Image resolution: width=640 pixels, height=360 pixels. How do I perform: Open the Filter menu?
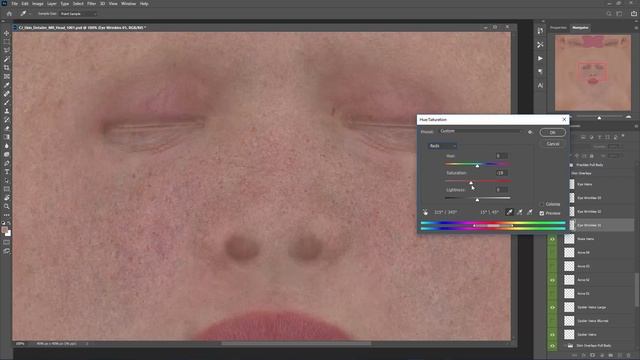coord(91,4)
